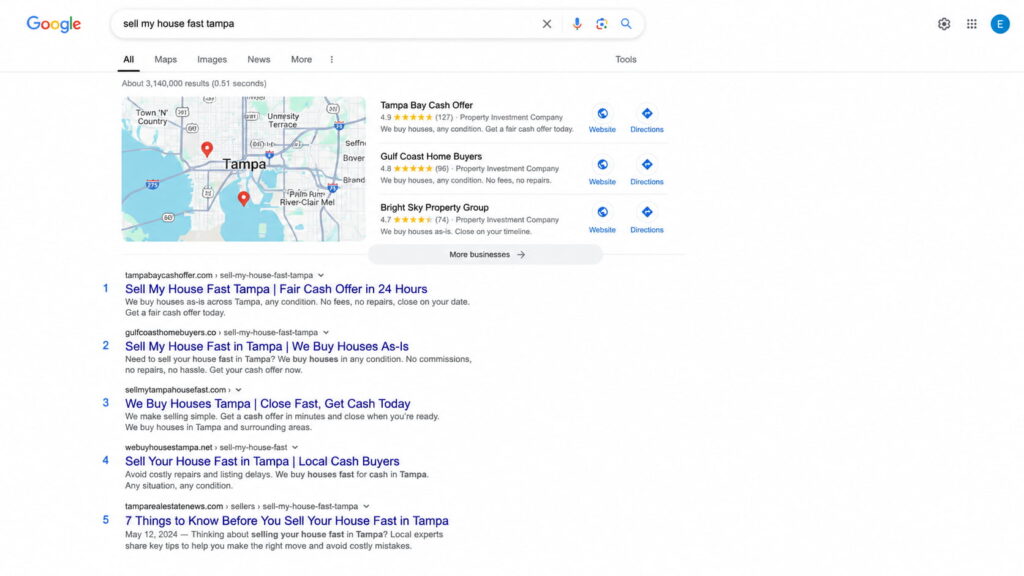Click the (96) review count
The width and height of the screenshot is (1024, 576).
(x=442, y=168)
